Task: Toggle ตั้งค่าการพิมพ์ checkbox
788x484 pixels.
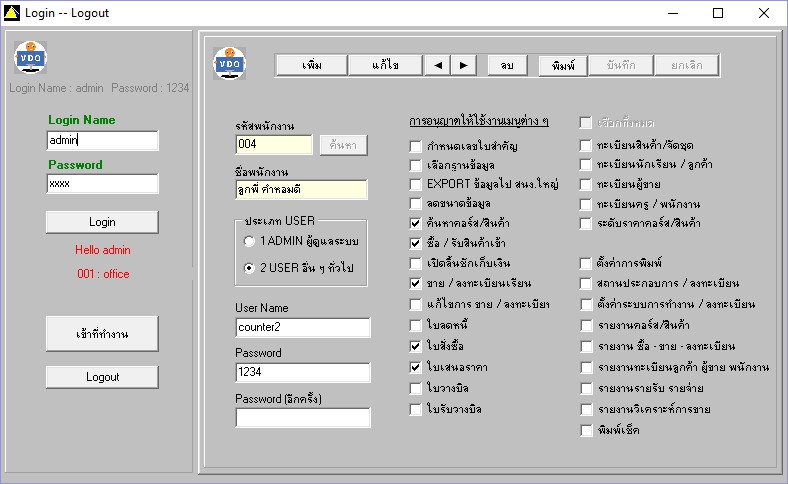Action: 585,263
